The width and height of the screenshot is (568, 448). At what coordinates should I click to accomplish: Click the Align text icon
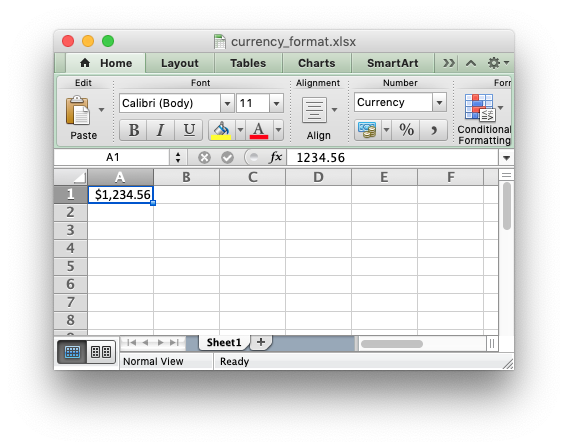[314, 110]
